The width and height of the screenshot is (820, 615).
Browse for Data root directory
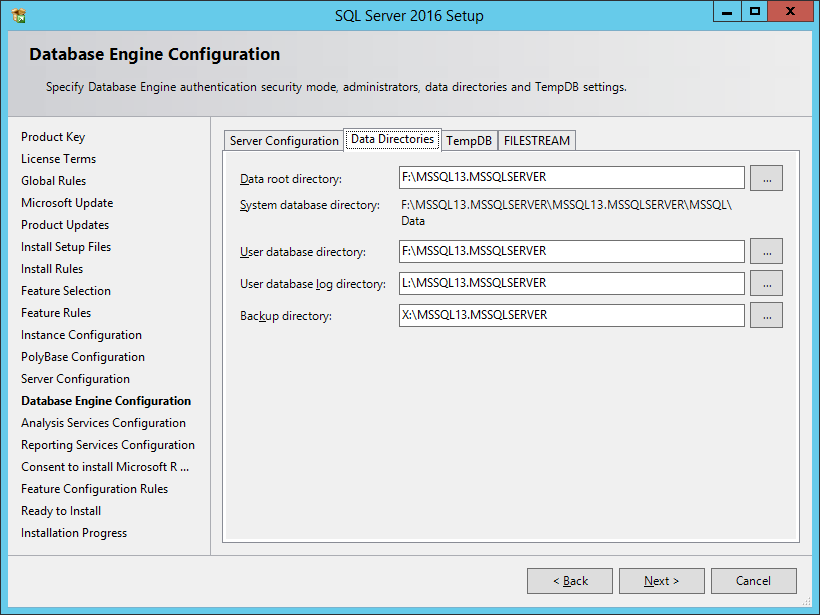tap(766, 177)
